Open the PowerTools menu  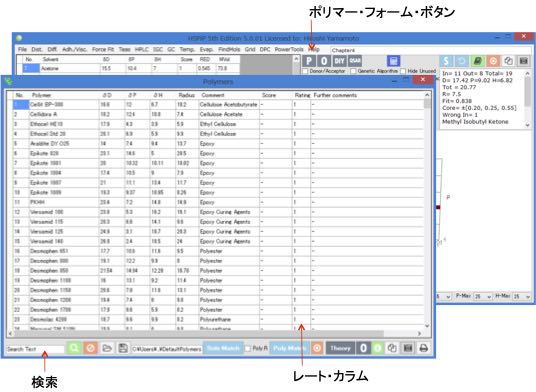pos(289,50)
